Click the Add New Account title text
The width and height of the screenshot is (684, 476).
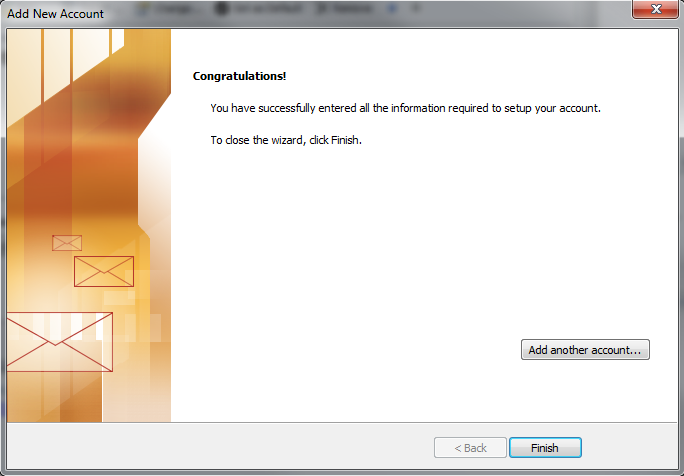[x=55, y=14]
